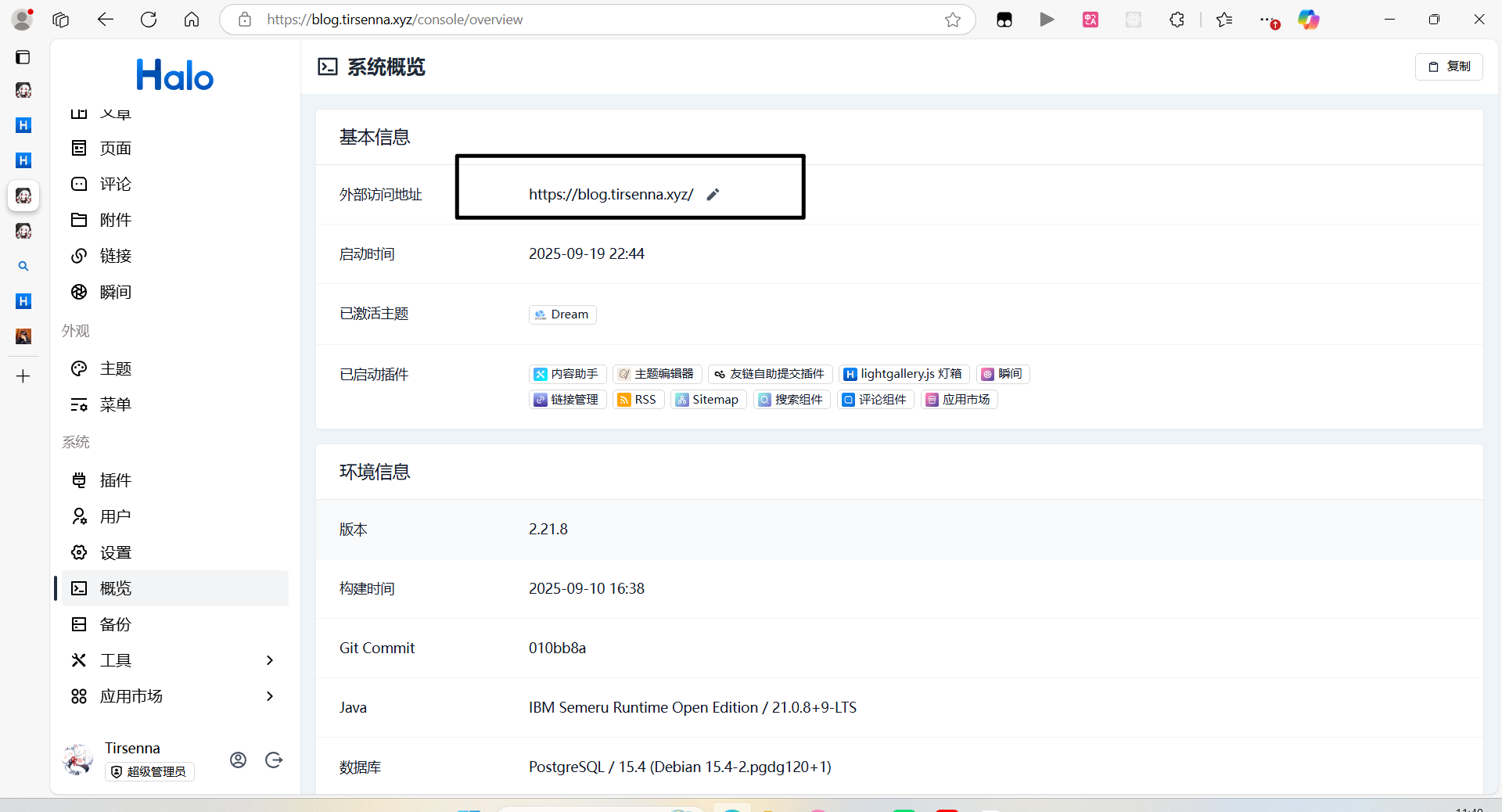Go to 设置 in the sidebar
1502x812 pixels.
tap(115, 552)
